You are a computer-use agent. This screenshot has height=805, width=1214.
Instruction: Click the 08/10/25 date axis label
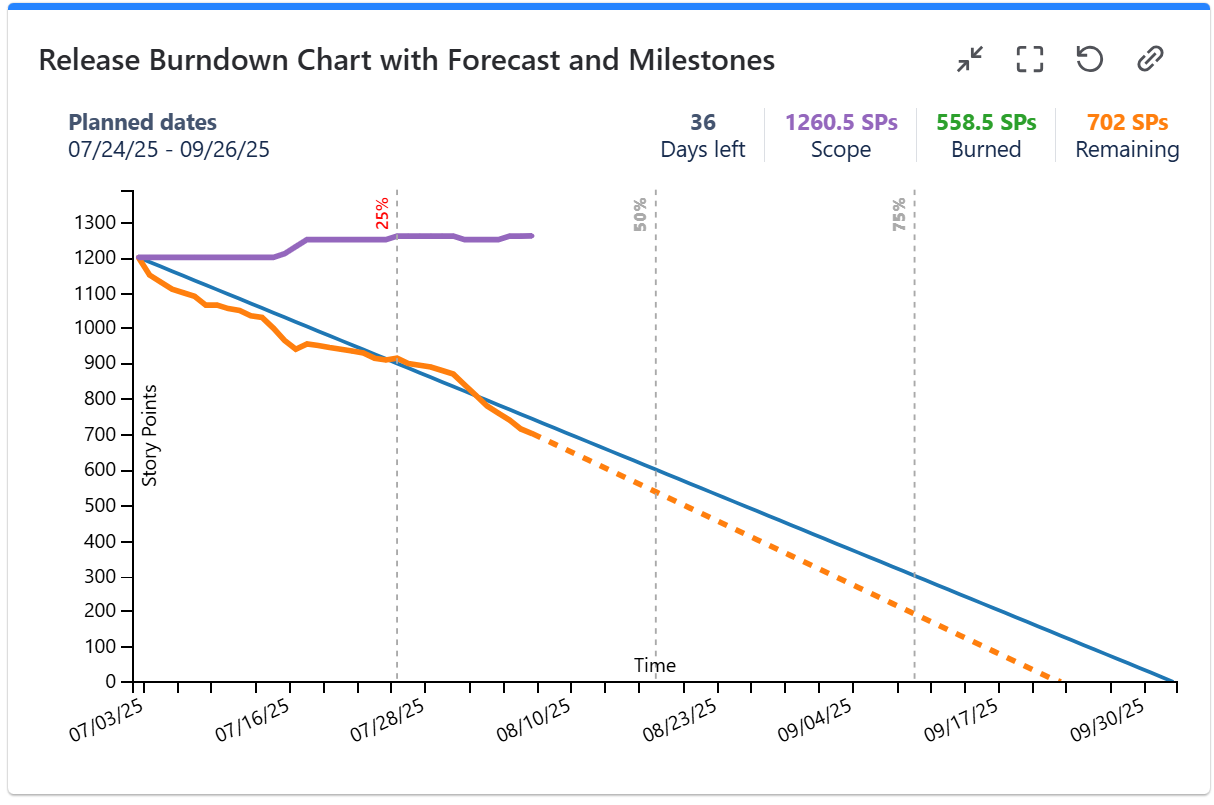(x=534, y=720)
